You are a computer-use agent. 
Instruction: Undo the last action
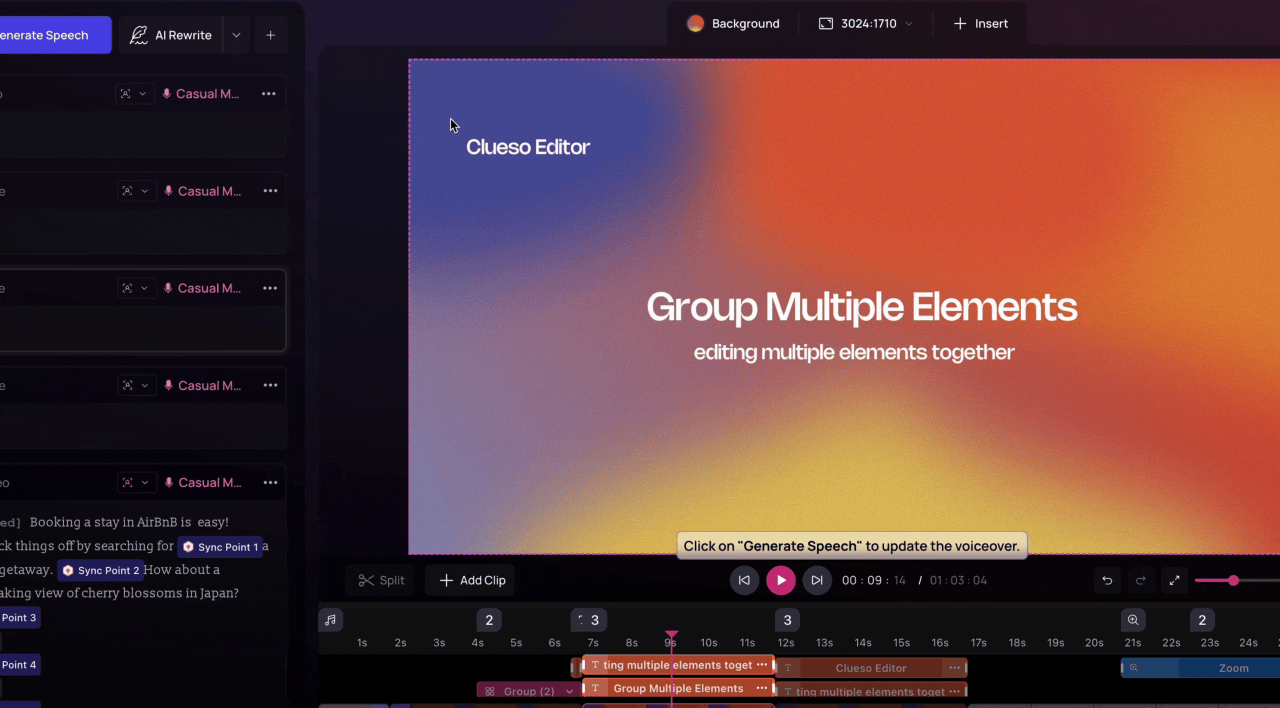[1107, 580]
